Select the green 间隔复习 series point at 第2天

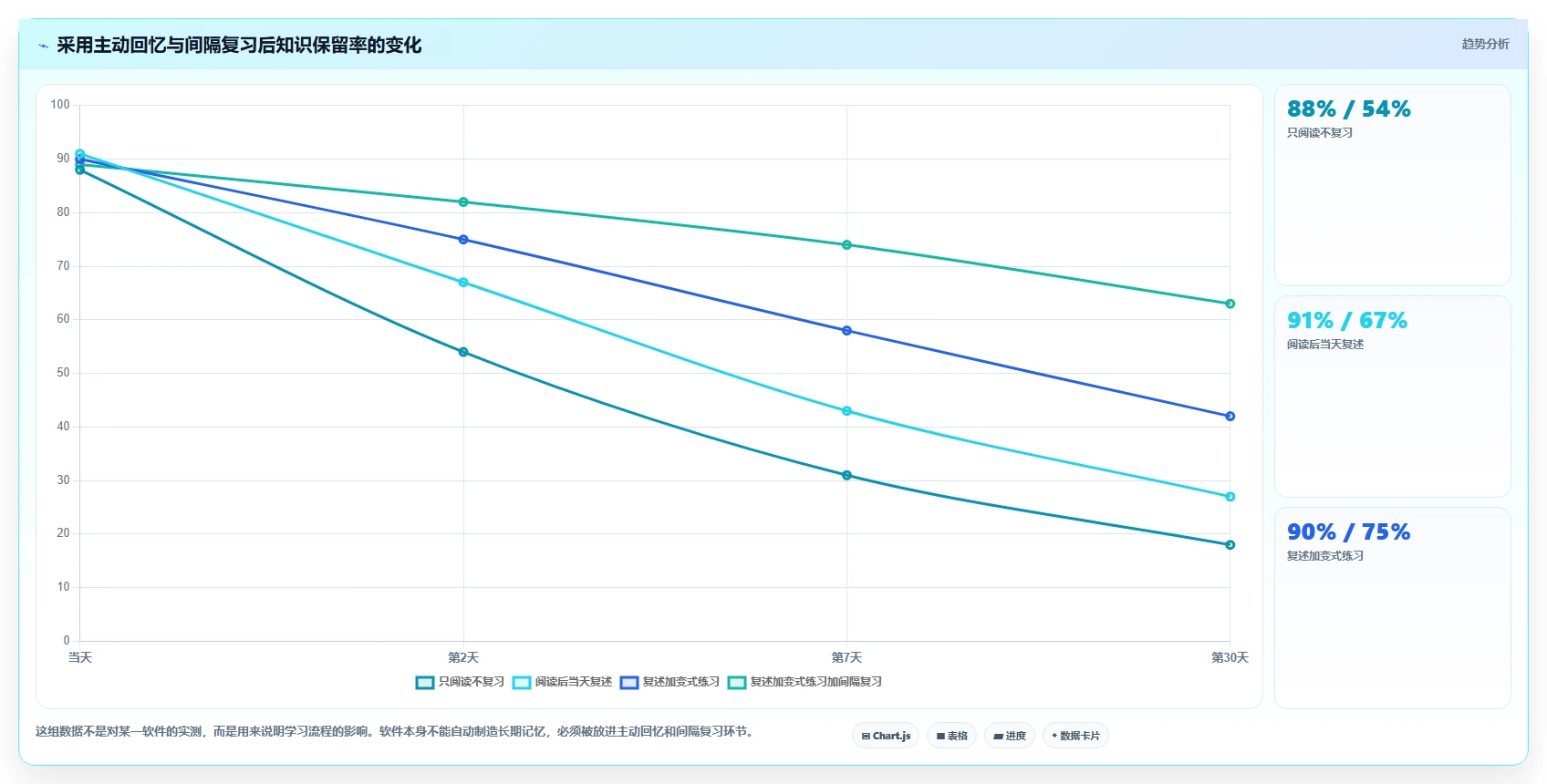tap(463, 202)
